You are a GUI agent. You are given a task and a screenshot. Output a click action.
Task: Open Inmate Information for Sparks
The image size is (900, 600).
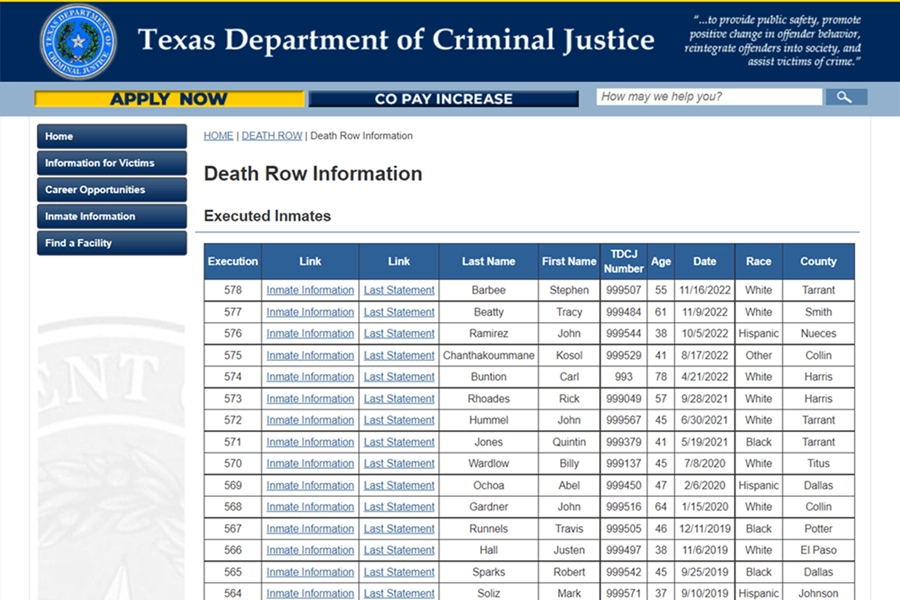310,572
